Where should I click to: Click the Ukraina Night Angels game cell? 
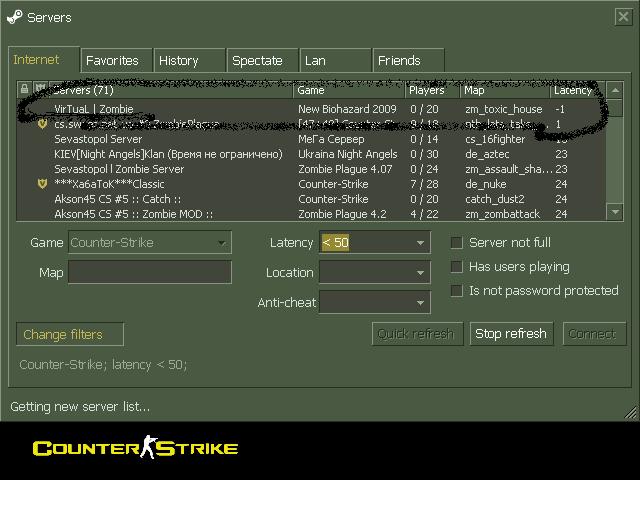pyautogui.click(x=348, y=154)
